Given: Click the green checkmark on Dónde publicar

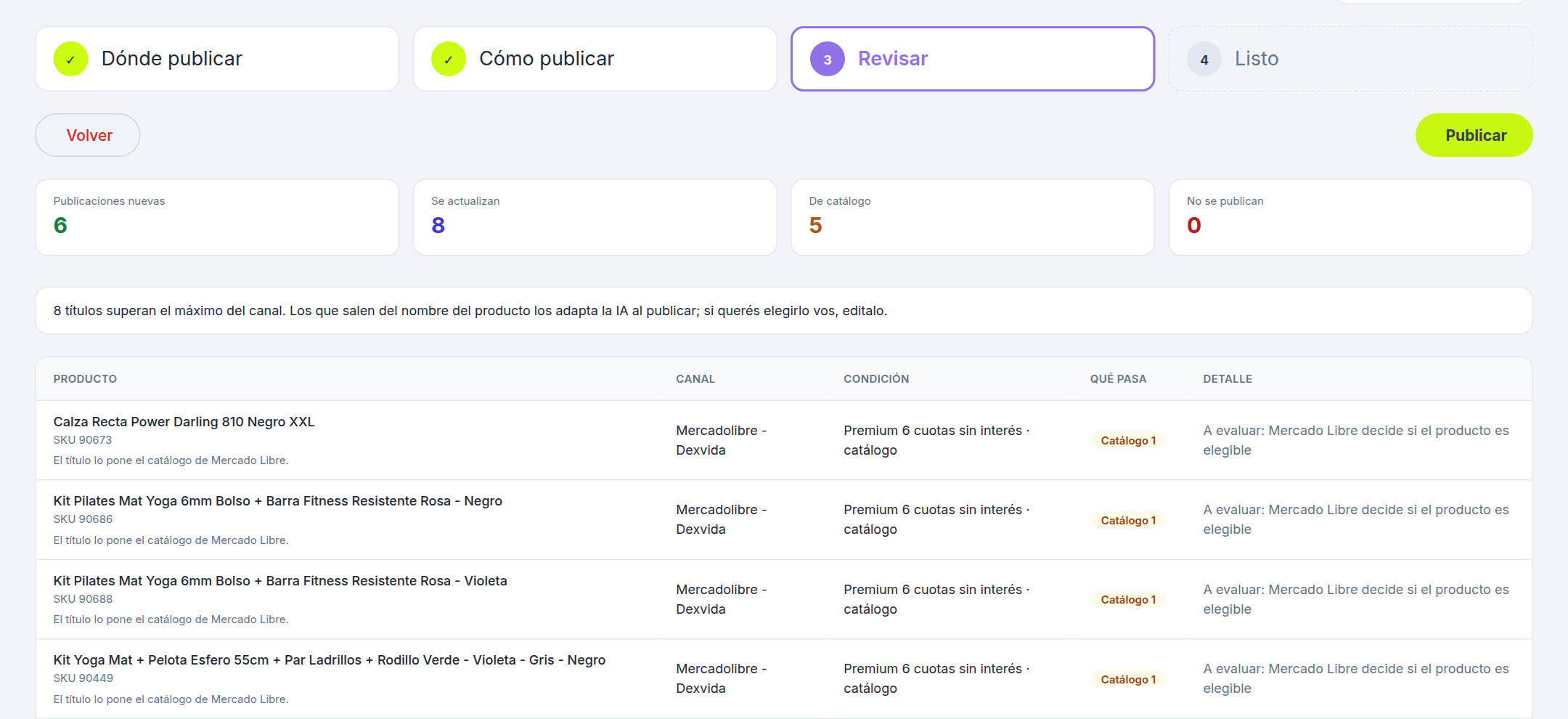Looking at the screenshot, I should click(70, 59).
